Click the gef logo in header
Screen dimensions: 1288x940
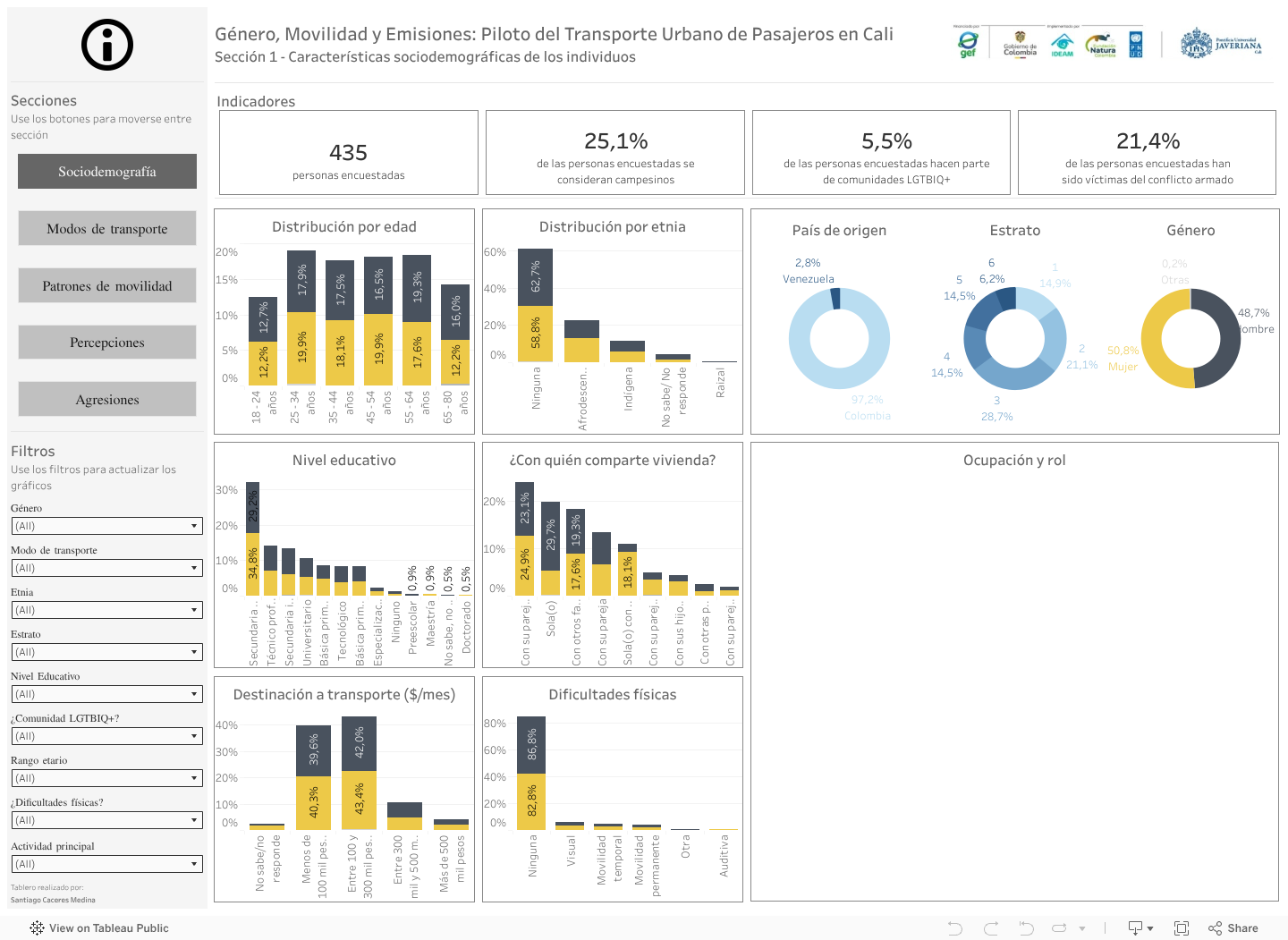click(967, 44)
